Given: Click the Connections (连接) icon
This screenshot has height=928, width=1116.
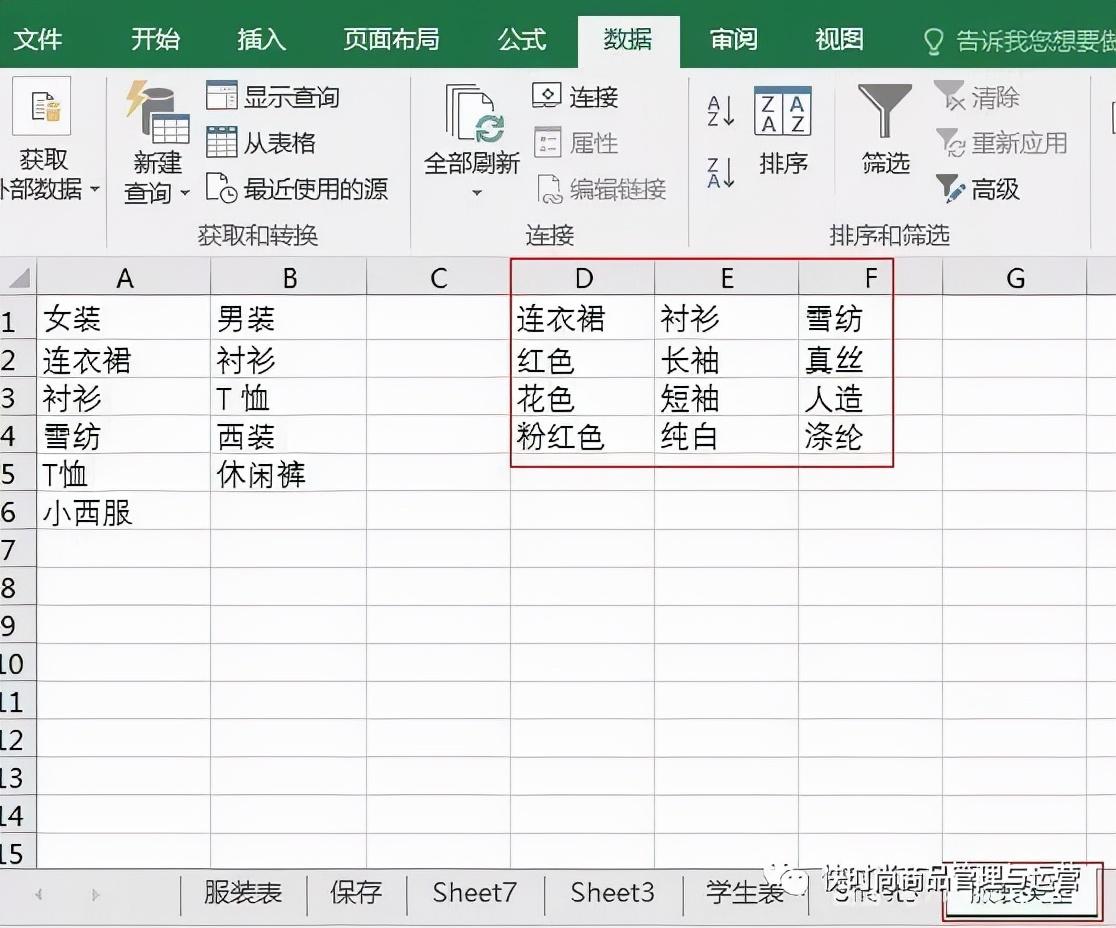Looking at the screenshot, I should [x=547, y=95].
